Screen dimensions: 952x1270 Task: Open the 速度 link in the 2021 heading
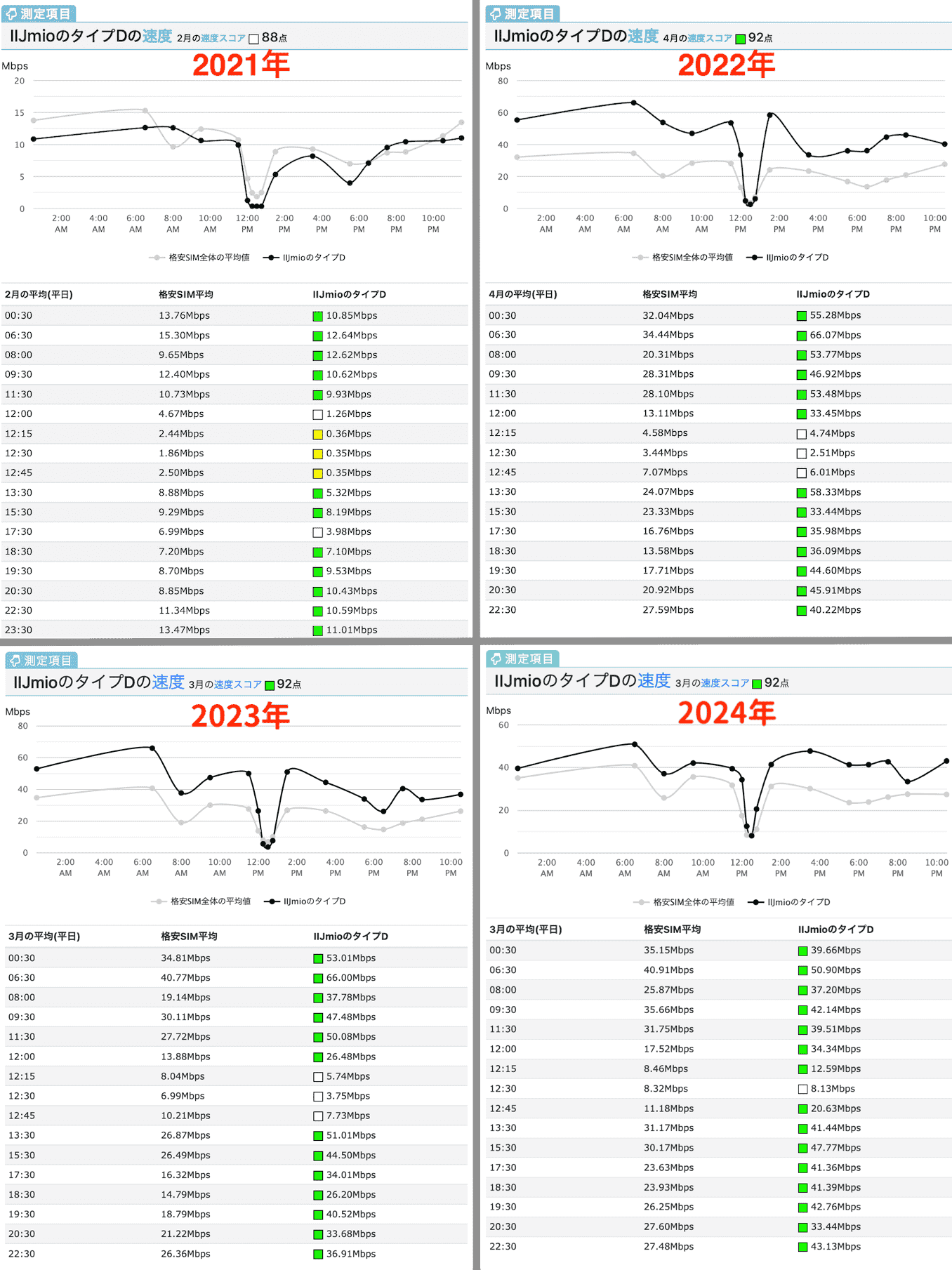pyautogui.click(x=157, y=37)
